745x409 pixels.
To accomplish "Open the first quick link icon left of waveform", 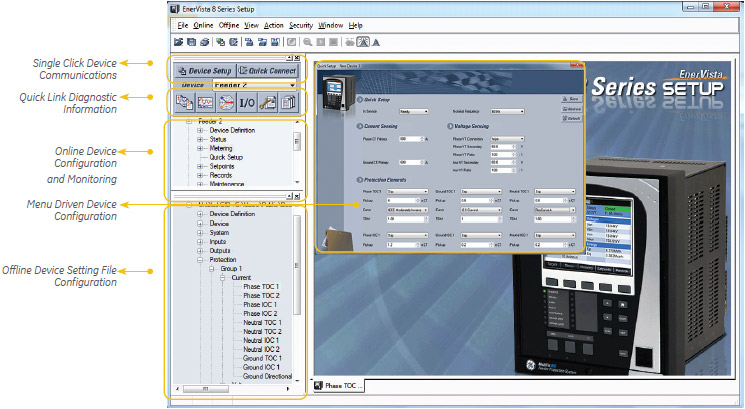I will pyautogui.click(x=184, y=102).
